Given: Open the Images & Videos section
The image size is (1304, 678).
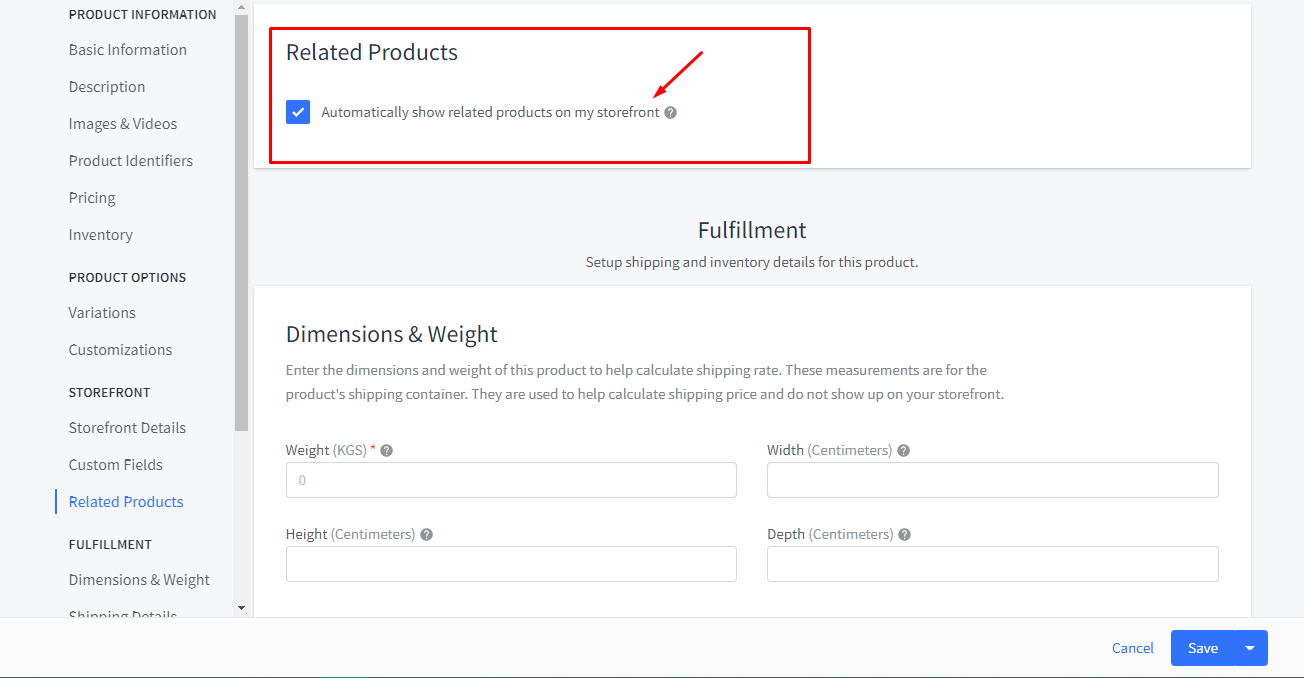Looking at the screenshot, I should tap(122, 124).
